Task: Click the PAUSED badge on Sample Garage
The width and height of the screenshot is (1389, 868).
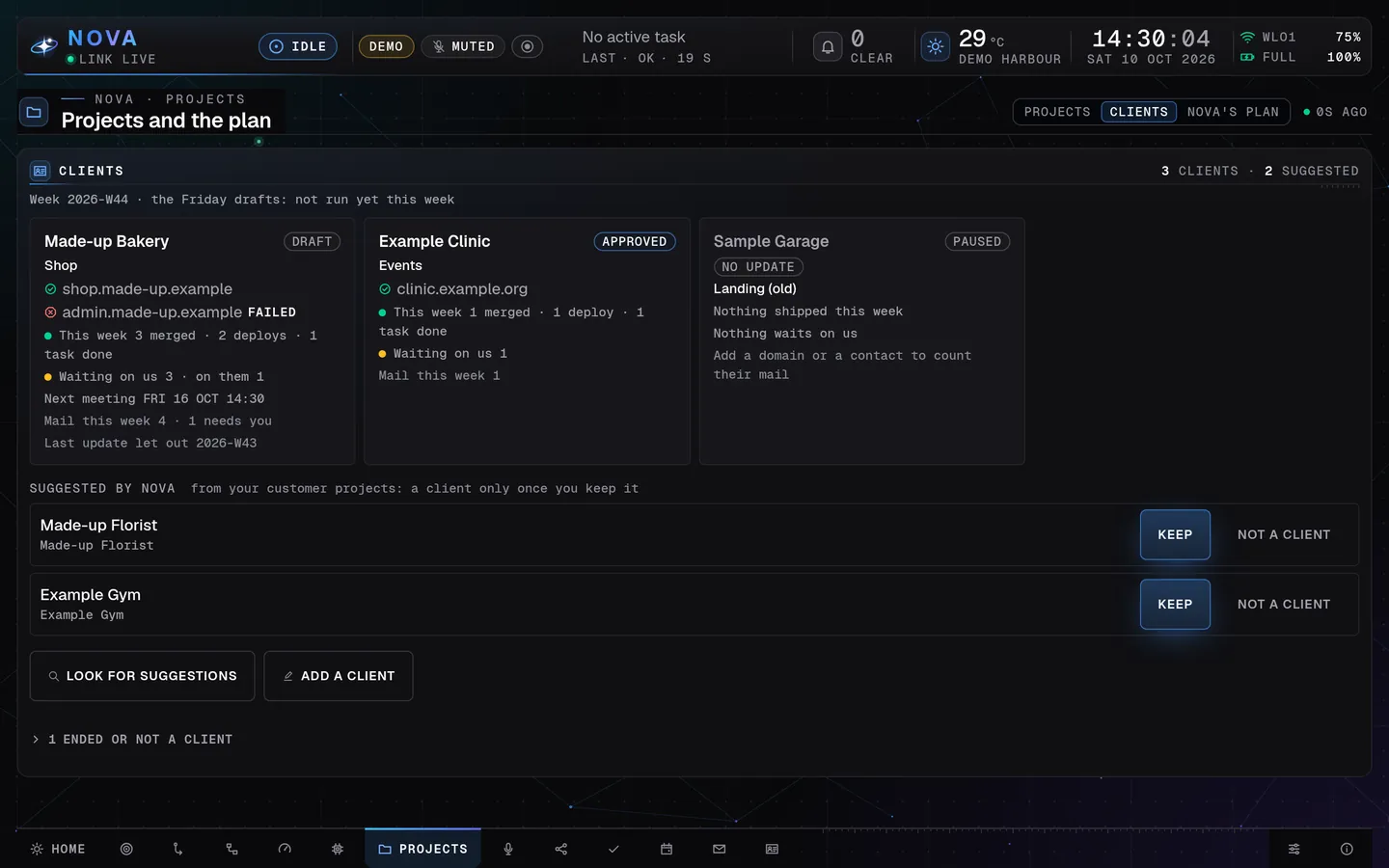Action: 977,241
